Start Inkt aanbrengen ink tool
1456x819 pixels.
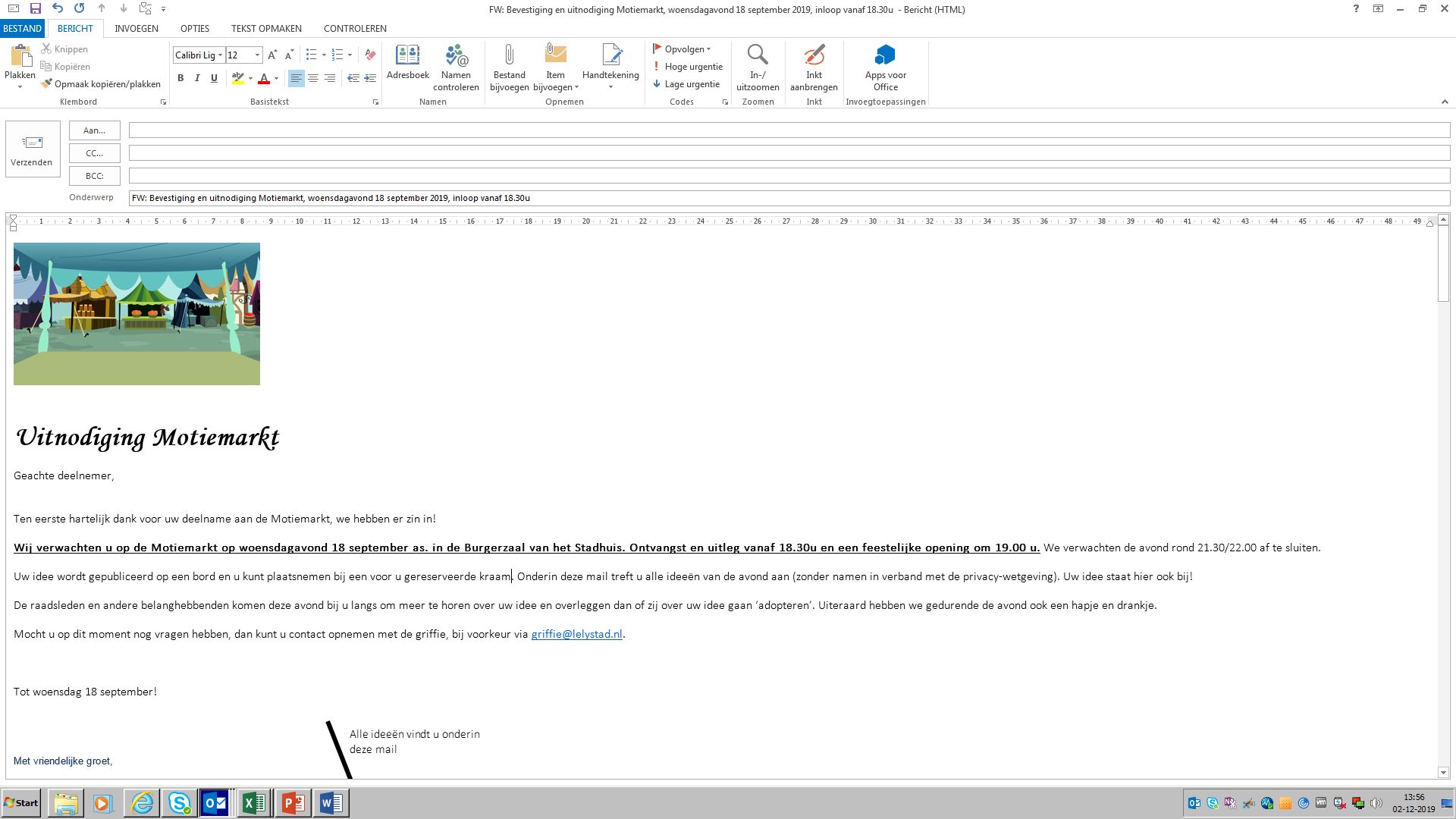(x=814, y=67)
